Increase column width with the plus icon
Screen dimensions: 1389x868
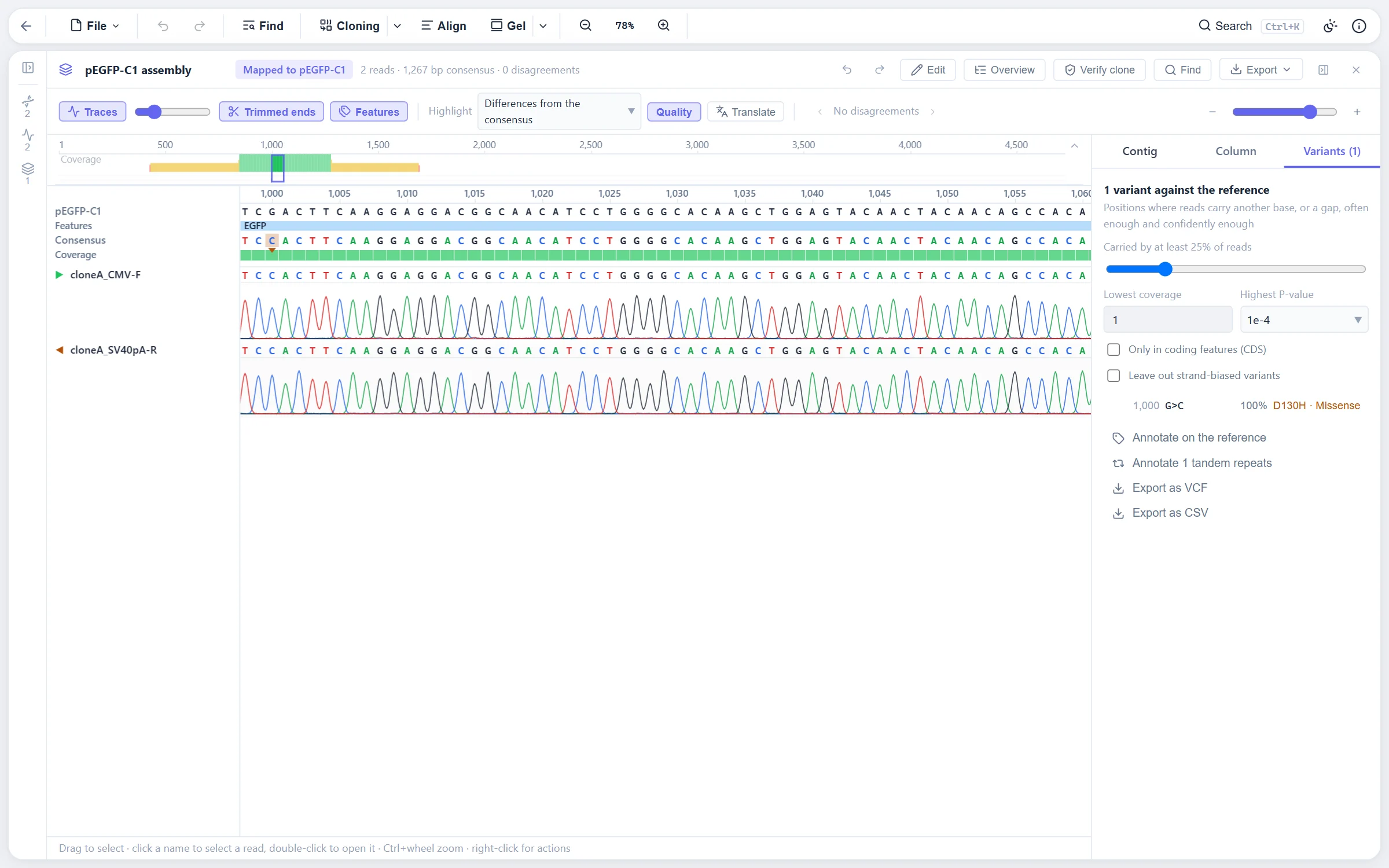tap(1357, 112)
